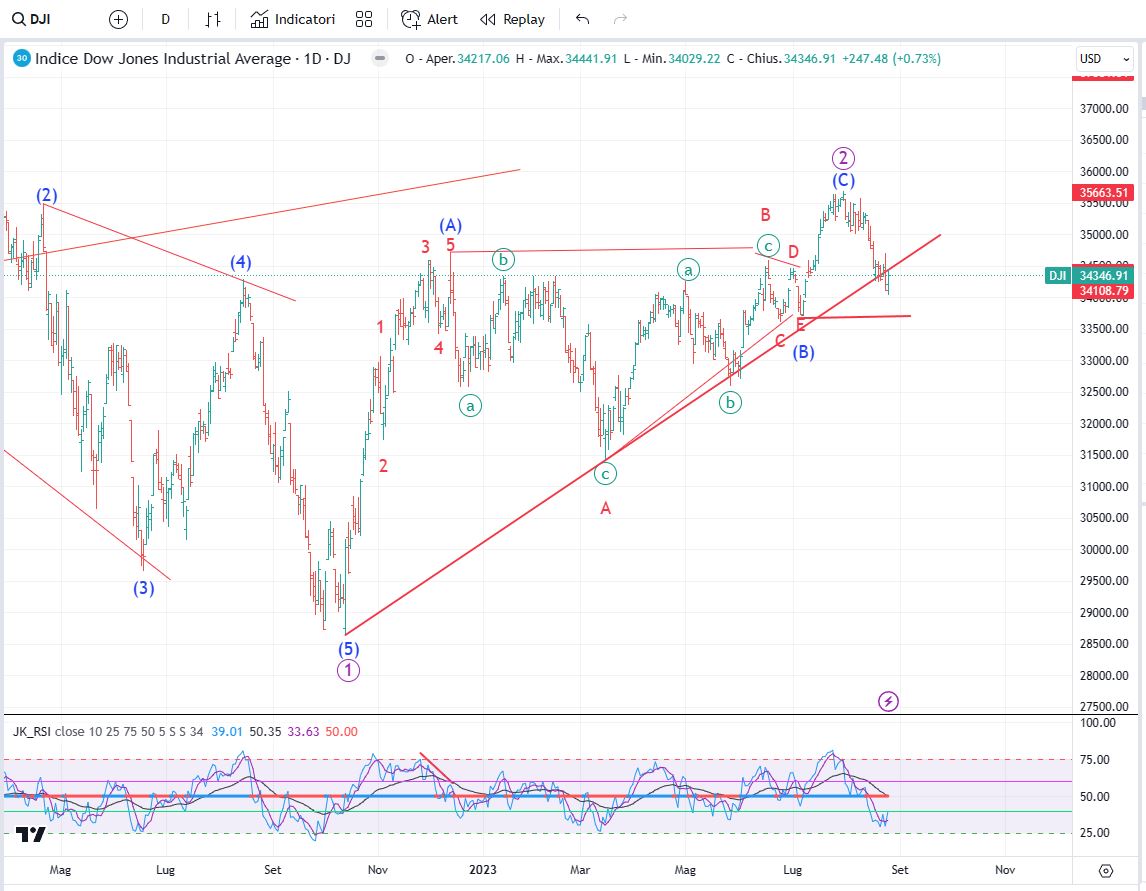
Task: Open the Indicatori menu
Action: coord(292,20)
